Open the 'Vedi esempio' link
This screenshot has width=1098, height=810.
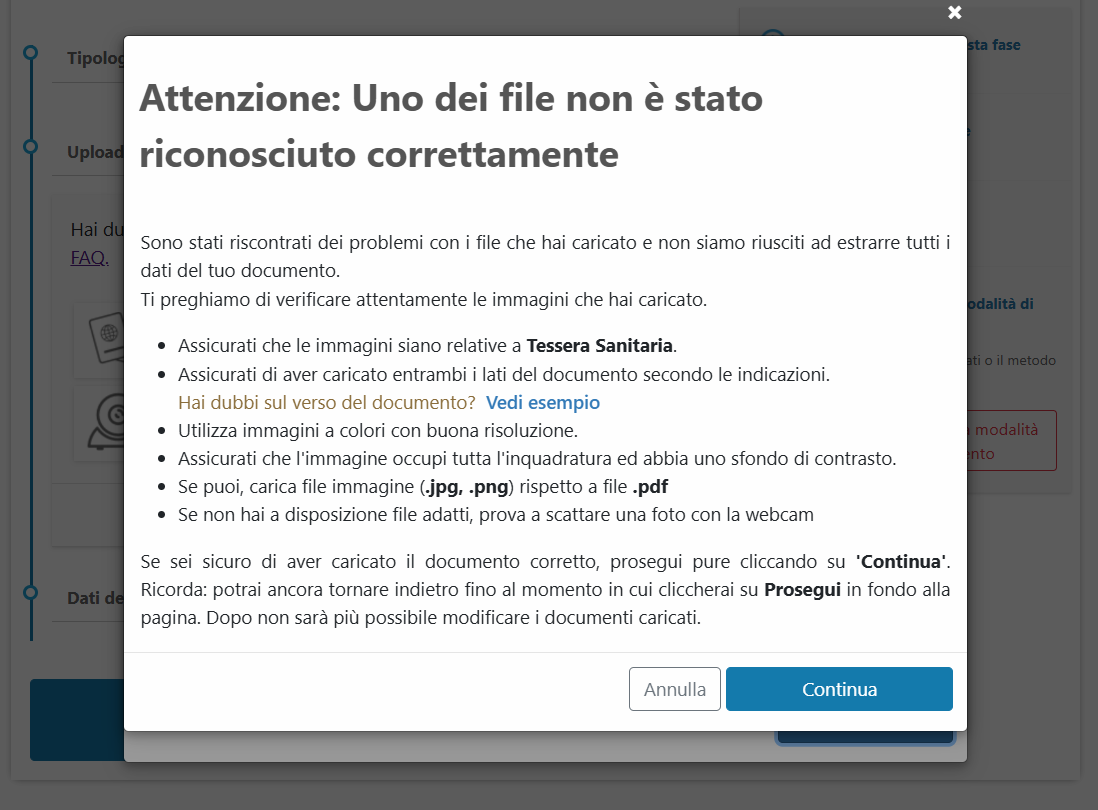click(x=542, y=403)
